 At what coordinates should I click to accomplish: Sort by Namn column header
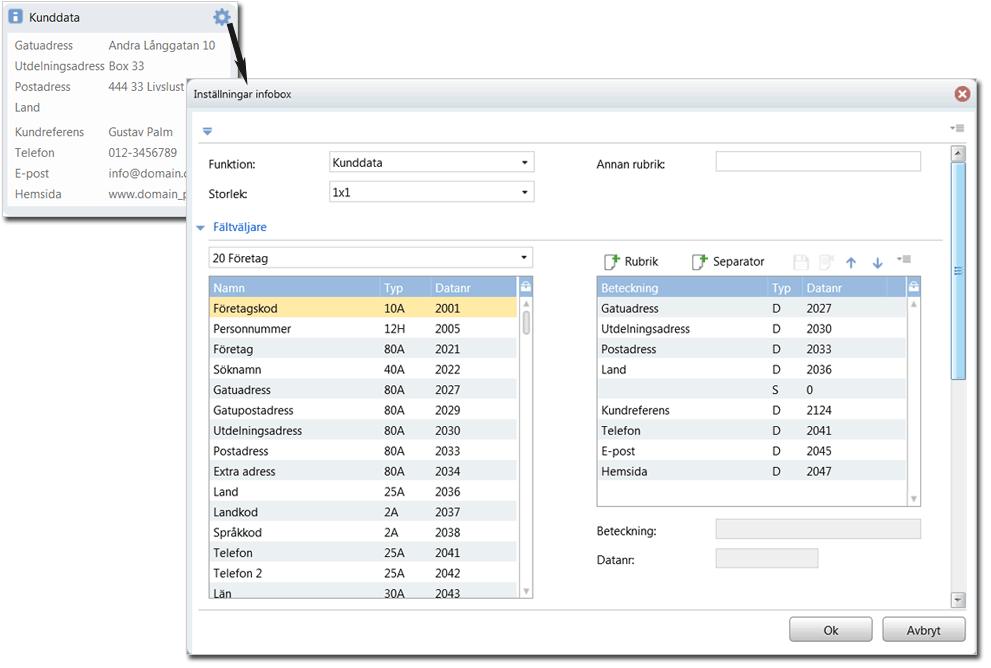coord(295,288)
